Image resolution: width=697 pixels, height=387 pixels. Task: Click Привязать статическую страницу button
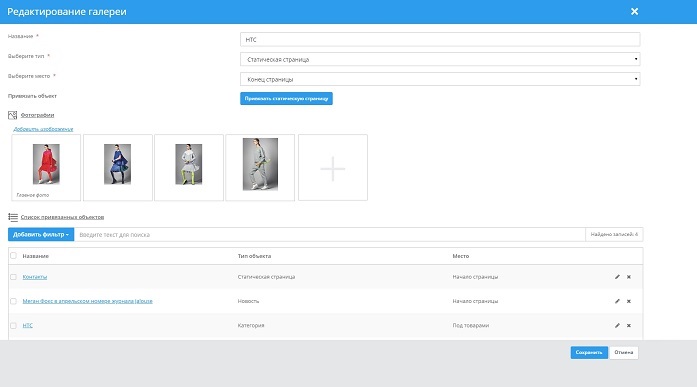pos(286,99)
